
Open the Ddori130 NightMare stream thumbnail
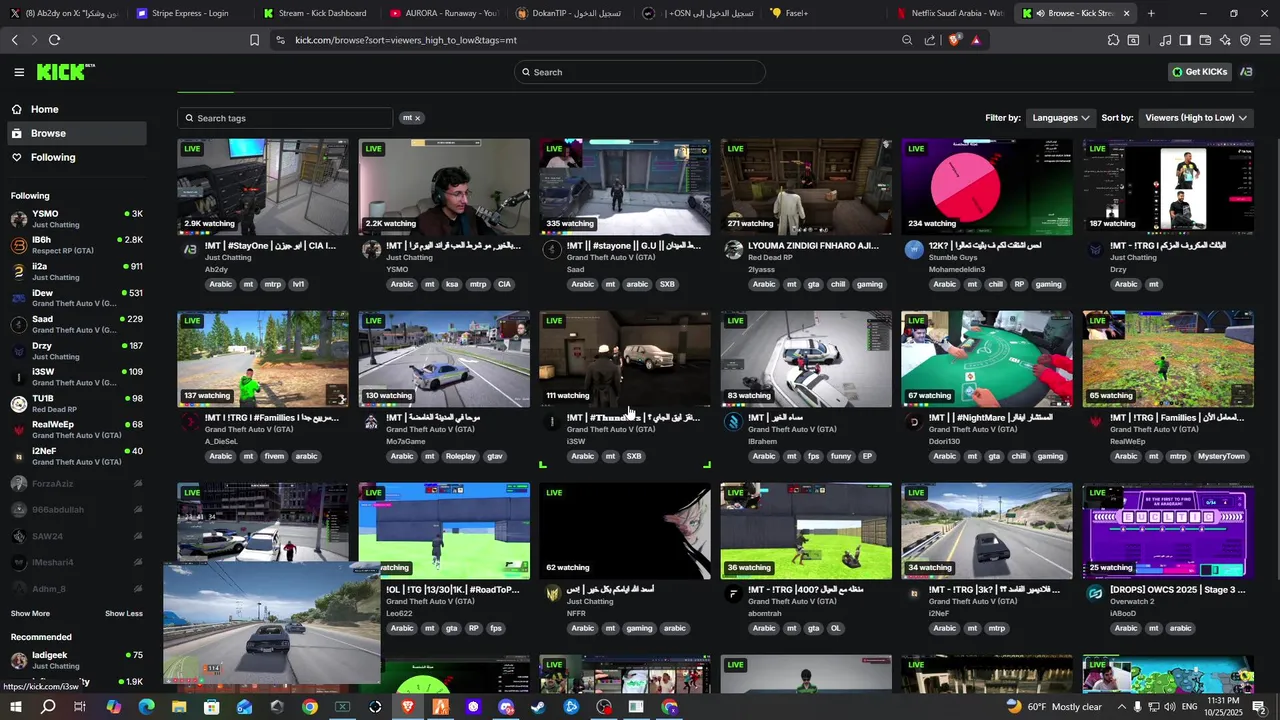tap(987, 359)
